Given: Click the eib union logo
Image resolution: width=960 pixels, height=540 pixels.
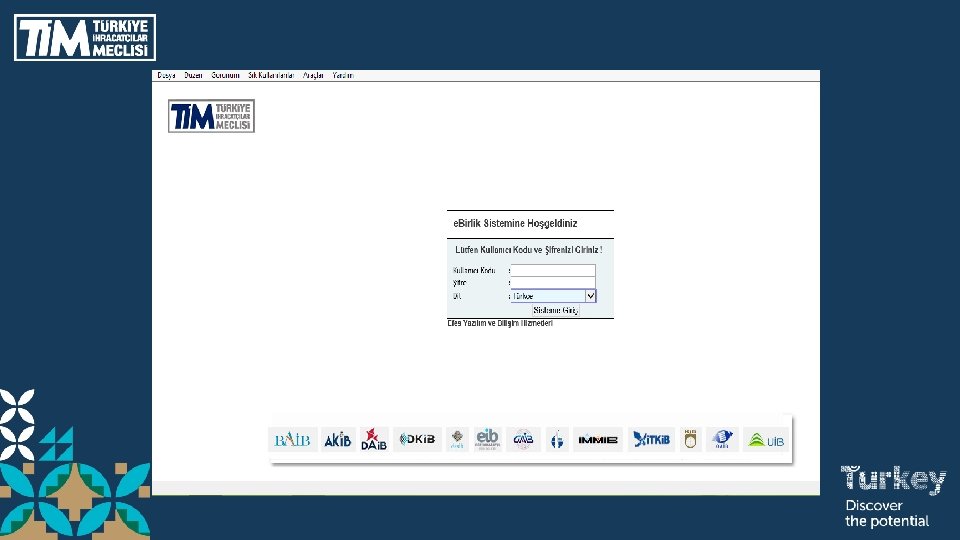Looking at the screenshot, I should coord(487,439).
